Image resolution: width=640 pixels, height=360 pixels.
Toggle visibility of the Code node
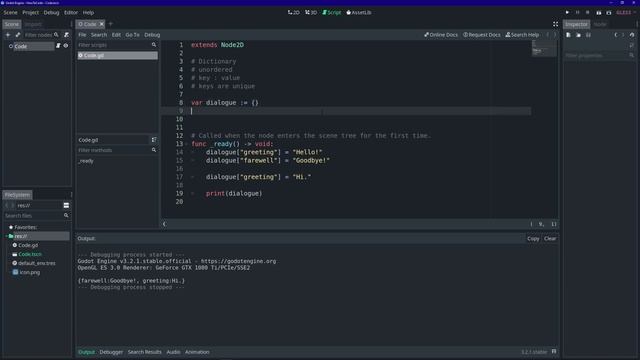point(66,46)
